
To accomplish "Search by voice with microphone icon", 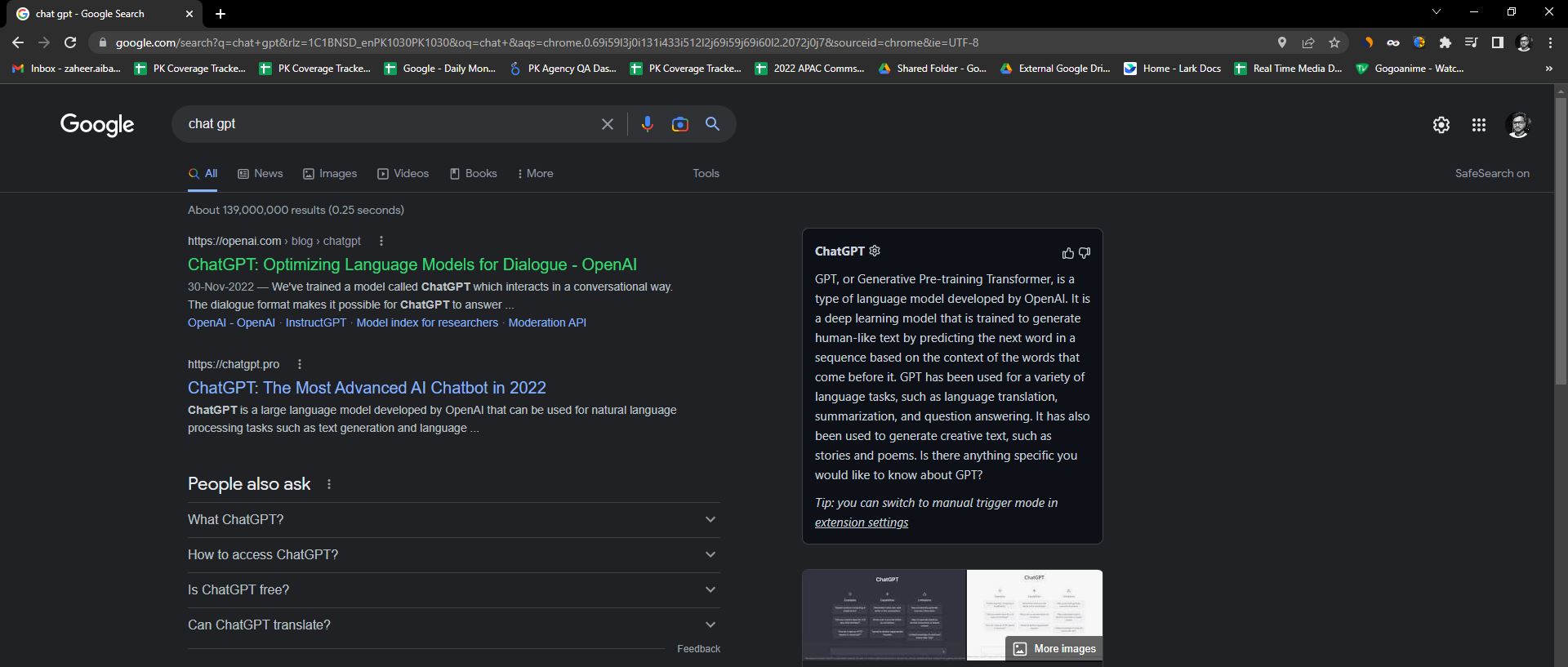I will [x=647, y=124].
